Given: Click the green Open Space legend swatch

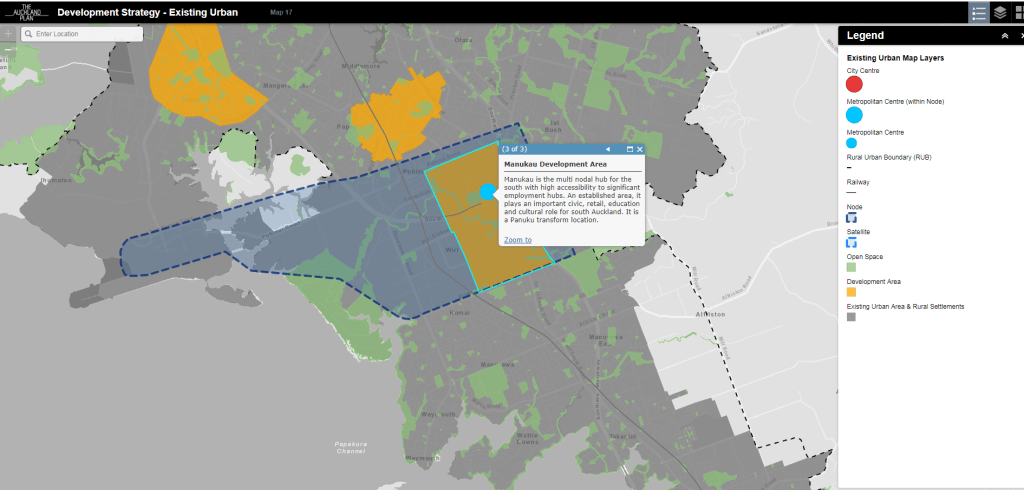Looking at the screenshot, I should pyautogui.click(x=851, y=268).
